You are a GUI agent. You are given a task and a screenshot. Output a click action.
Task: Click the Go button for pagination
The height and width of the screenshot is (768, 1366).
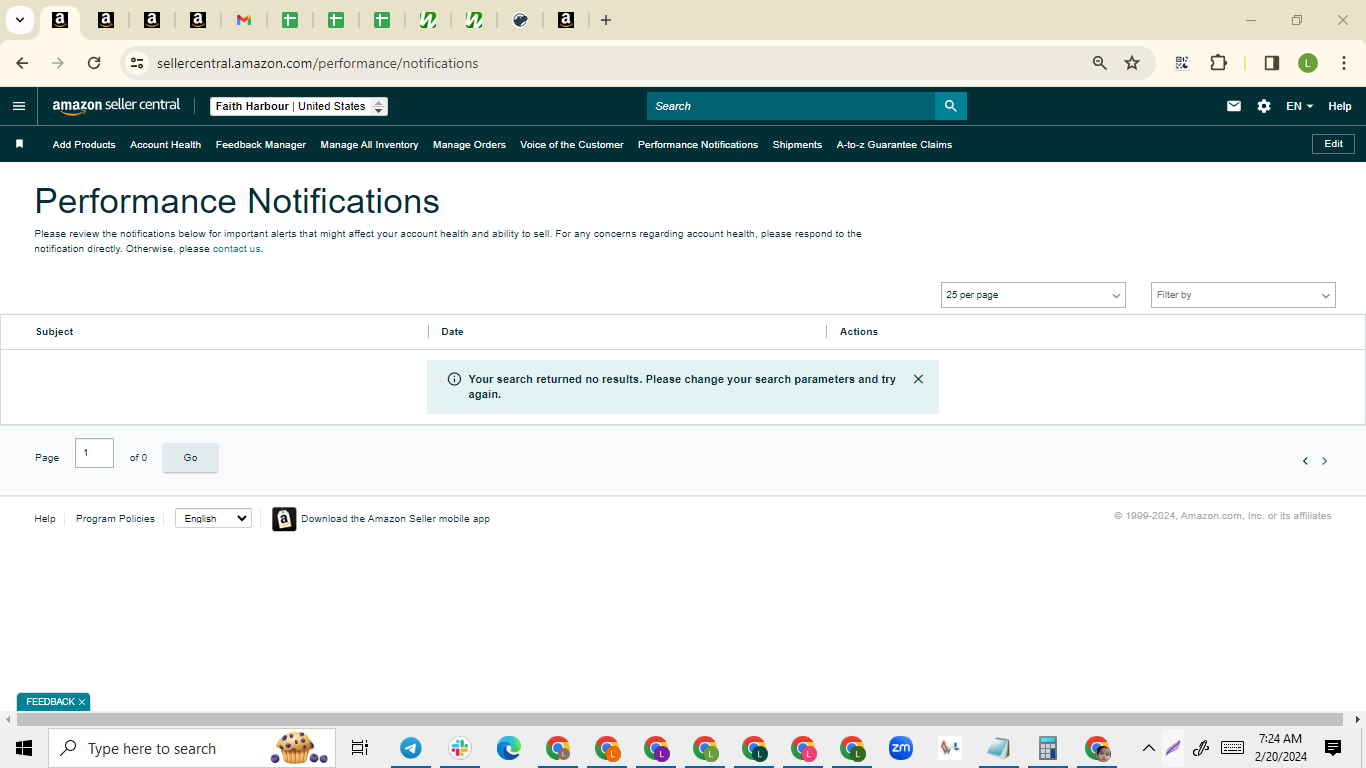pyautogui.click(x=190, y=458)
